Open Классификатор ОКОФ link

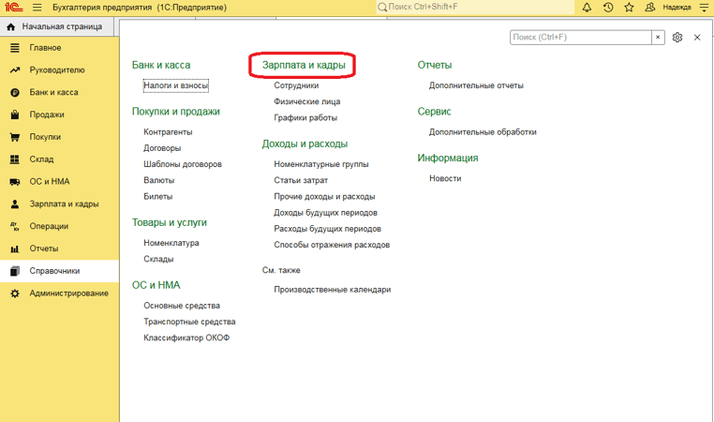186,338
